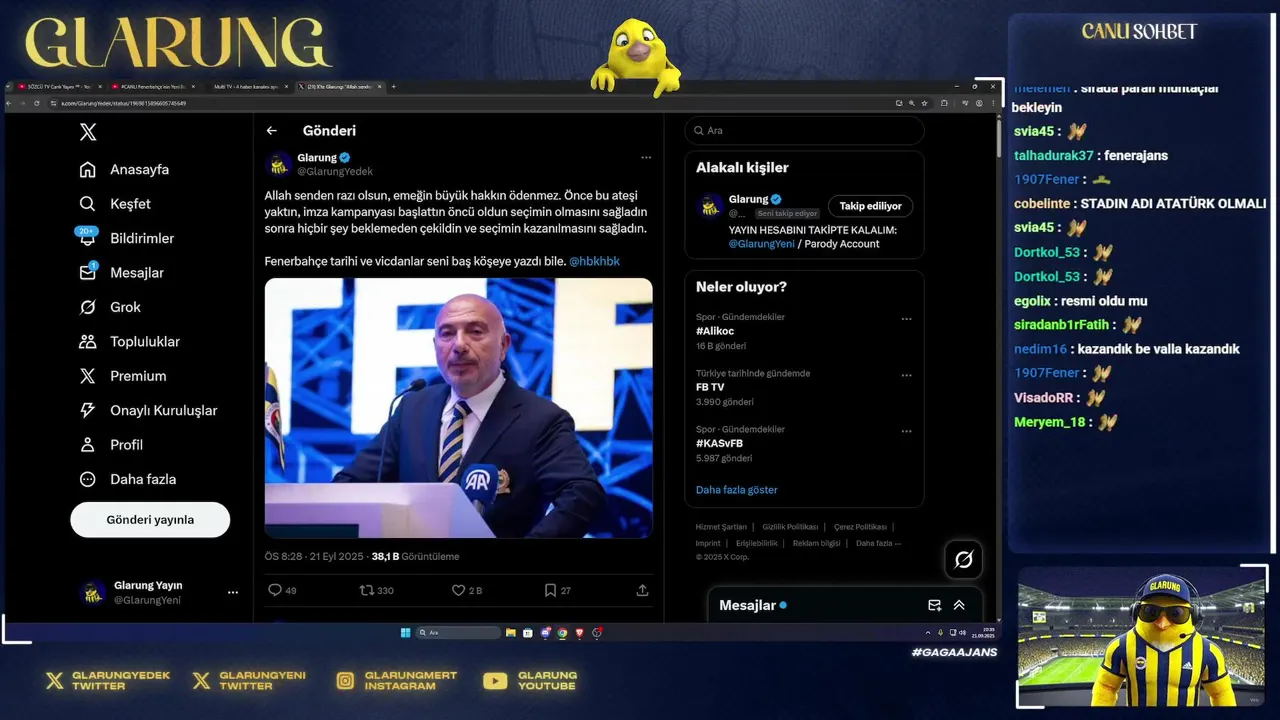The image size is (1280, 720).
Task: Click @GlarungYeni link in bio
Action: [x=761, y=244]
